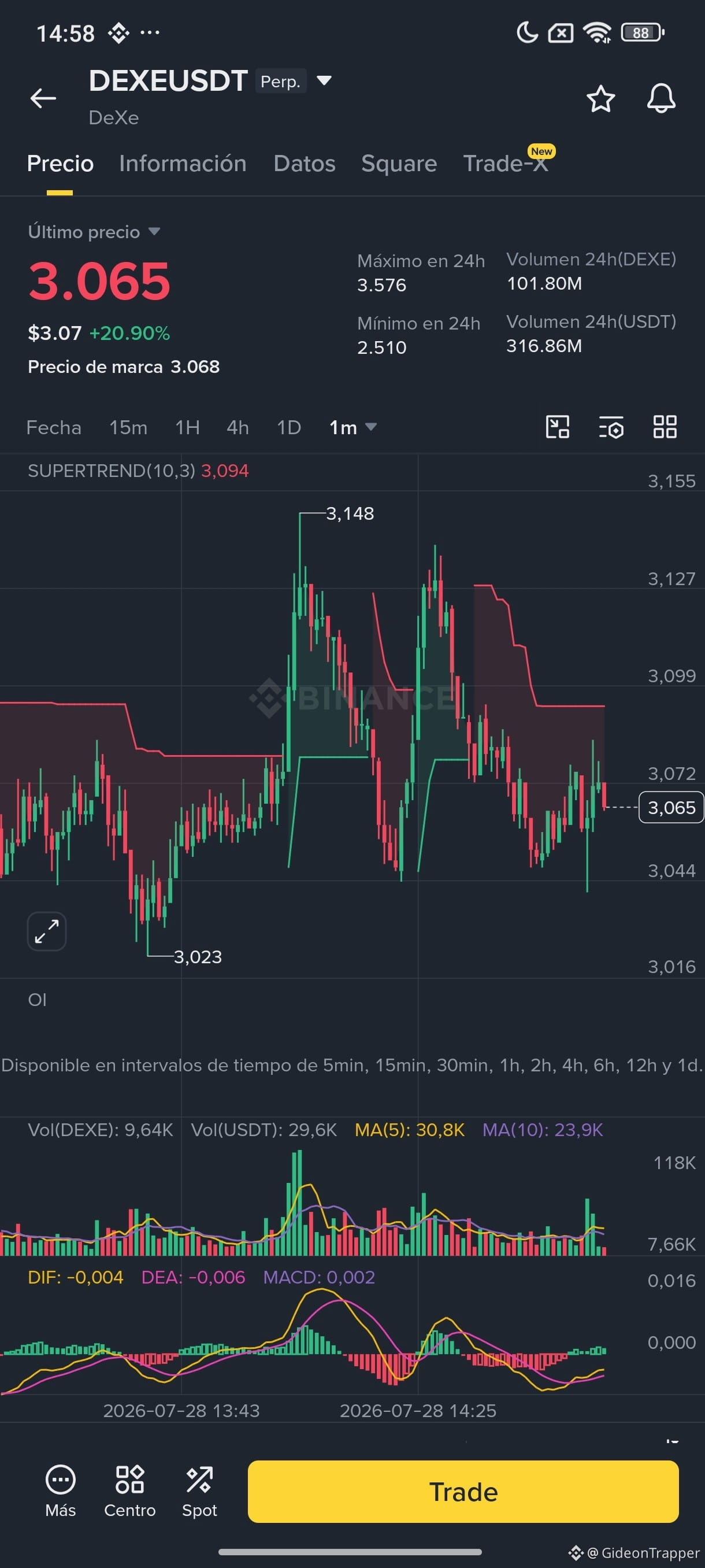Tap the yellow Trade button

[x=463, y=1491]
